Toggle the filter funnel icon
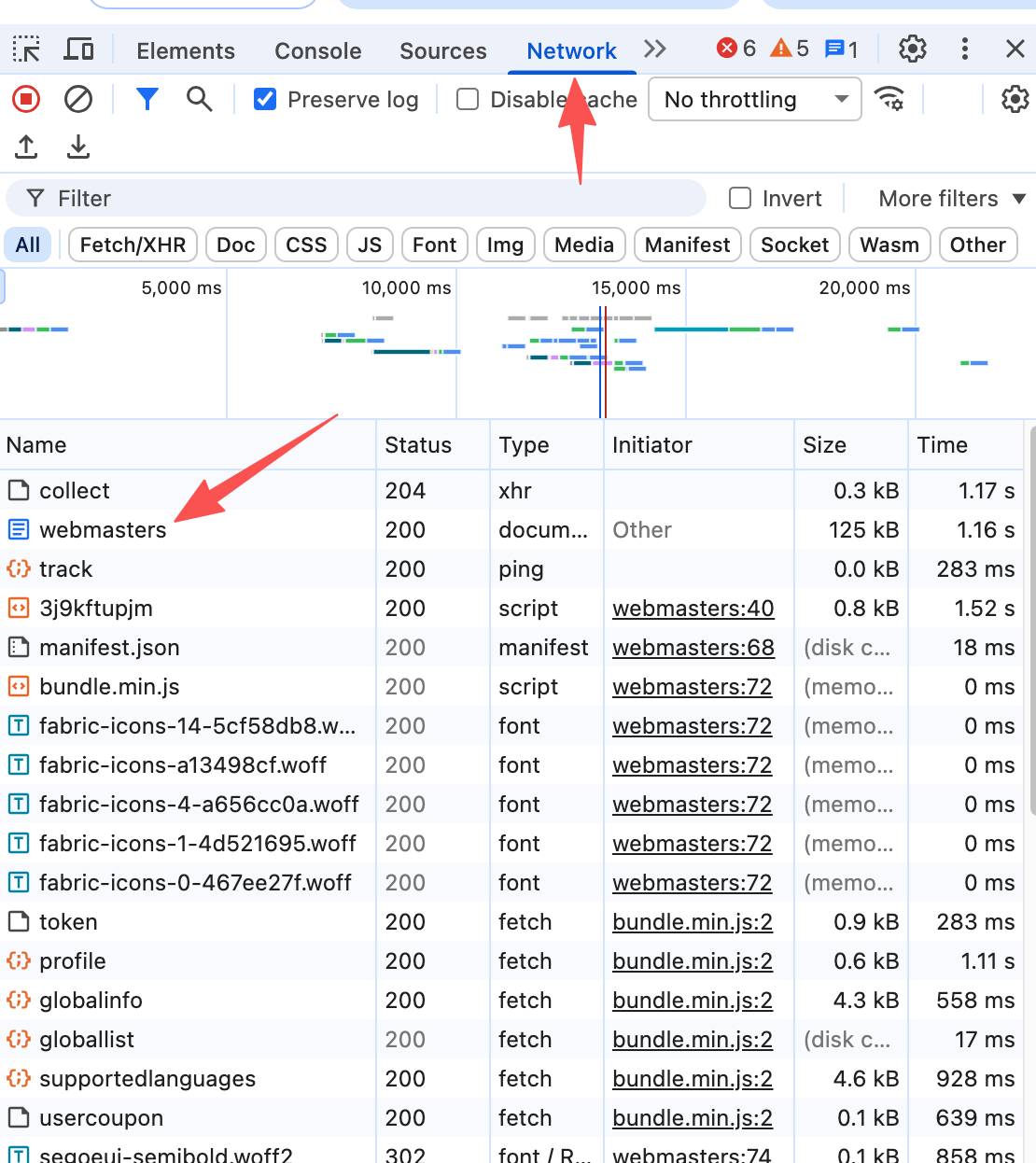Image resolution: width=1036 pixels, height=1163 pixels. tap(147, 99)
